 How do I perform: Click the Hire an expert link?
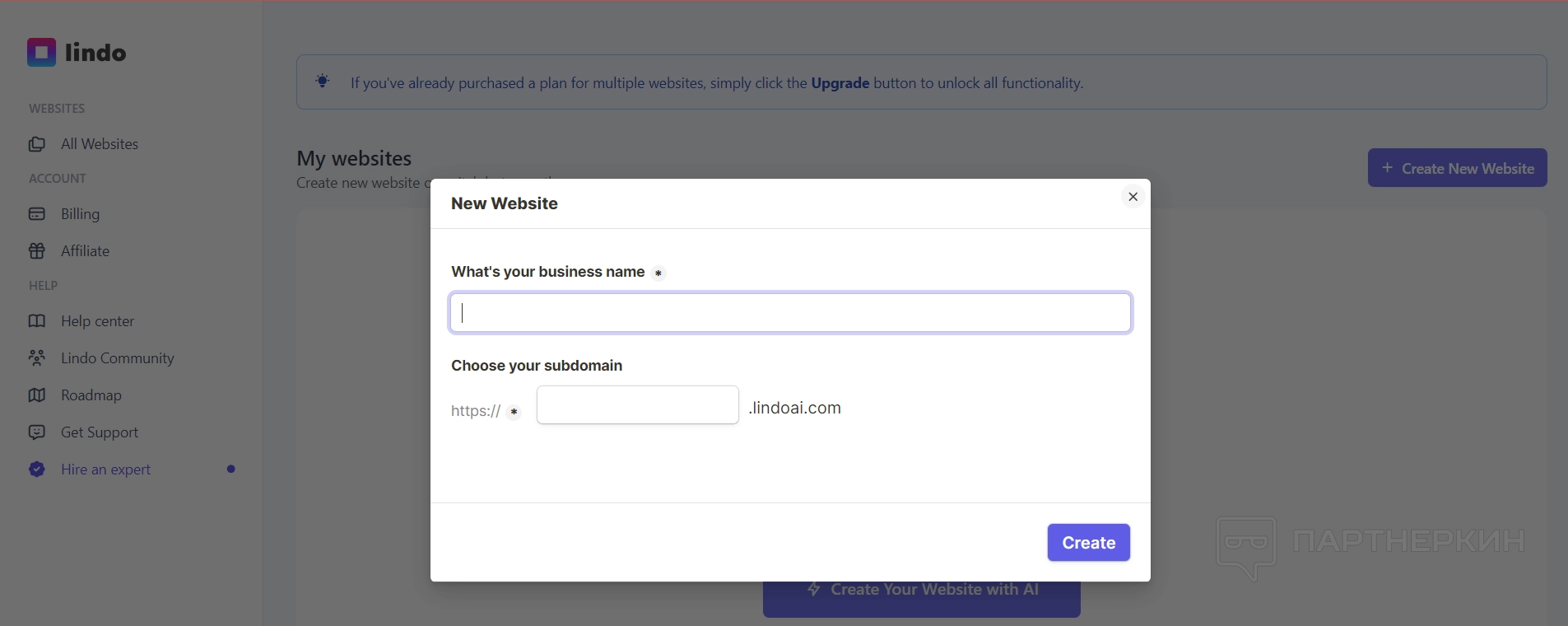click(x=105, y=469)
